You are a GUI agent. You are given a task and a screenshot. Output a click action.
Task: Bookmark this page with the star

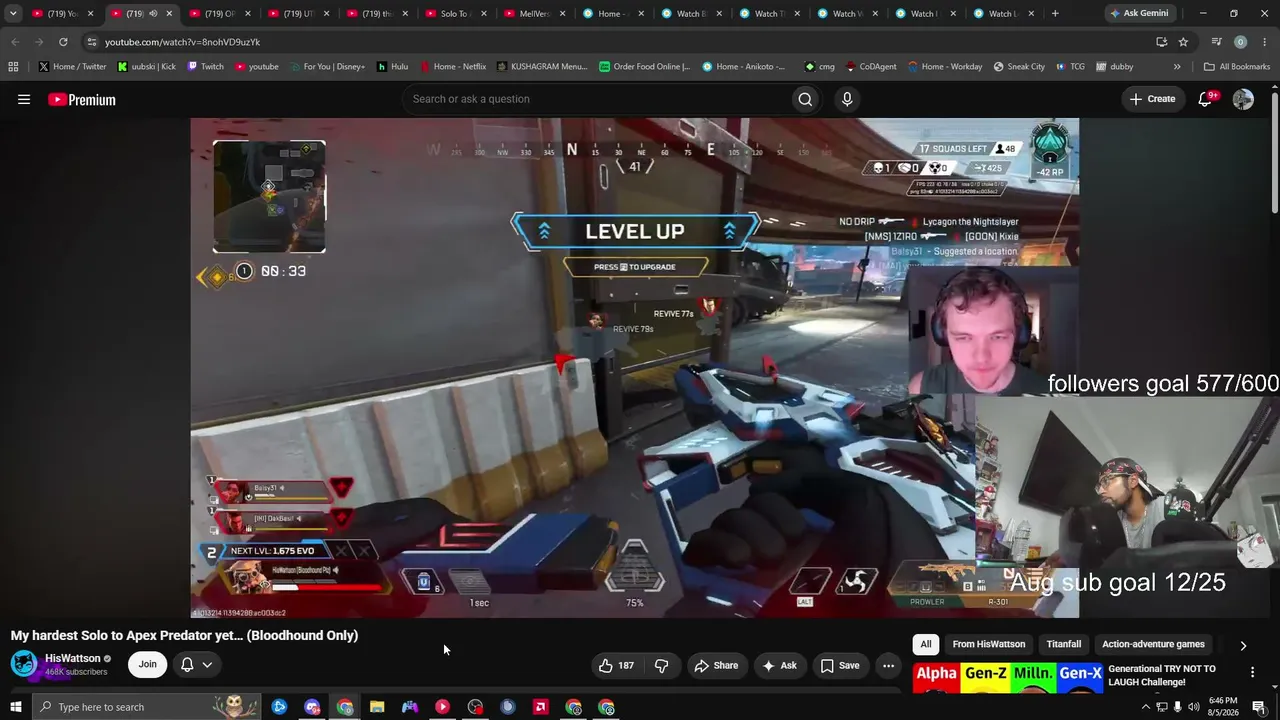pos(1183,42)
